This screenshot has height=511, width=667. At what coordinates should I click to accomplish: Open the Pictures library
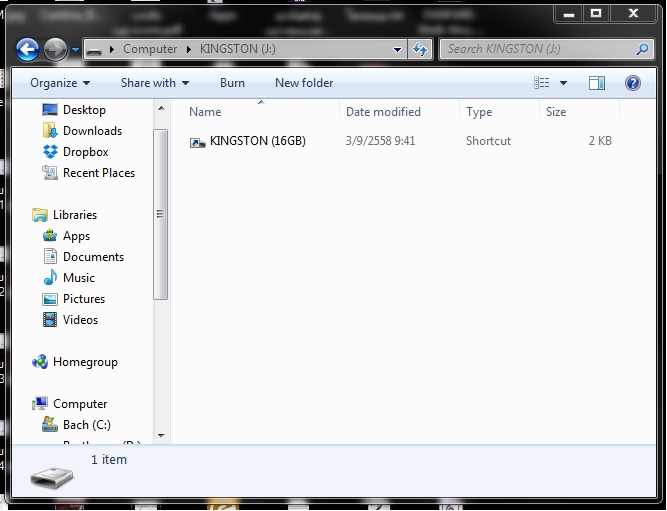pyautogui.click(x=84, y=299)
